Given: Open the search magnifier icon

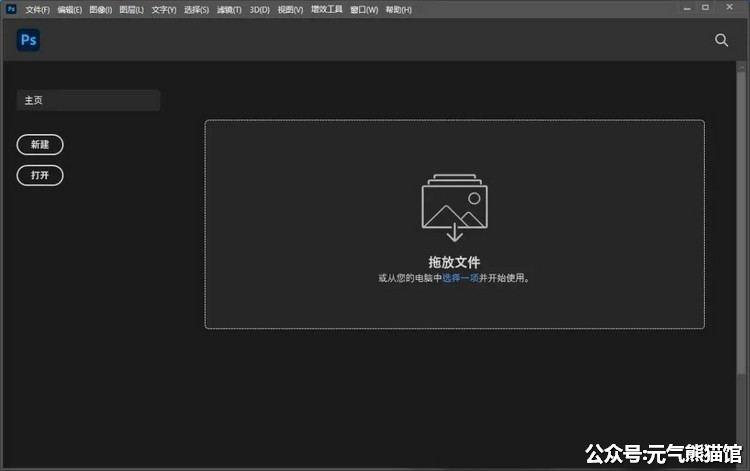Looking at the screenshot, I should pyautogui.click(x=721, y=40).
